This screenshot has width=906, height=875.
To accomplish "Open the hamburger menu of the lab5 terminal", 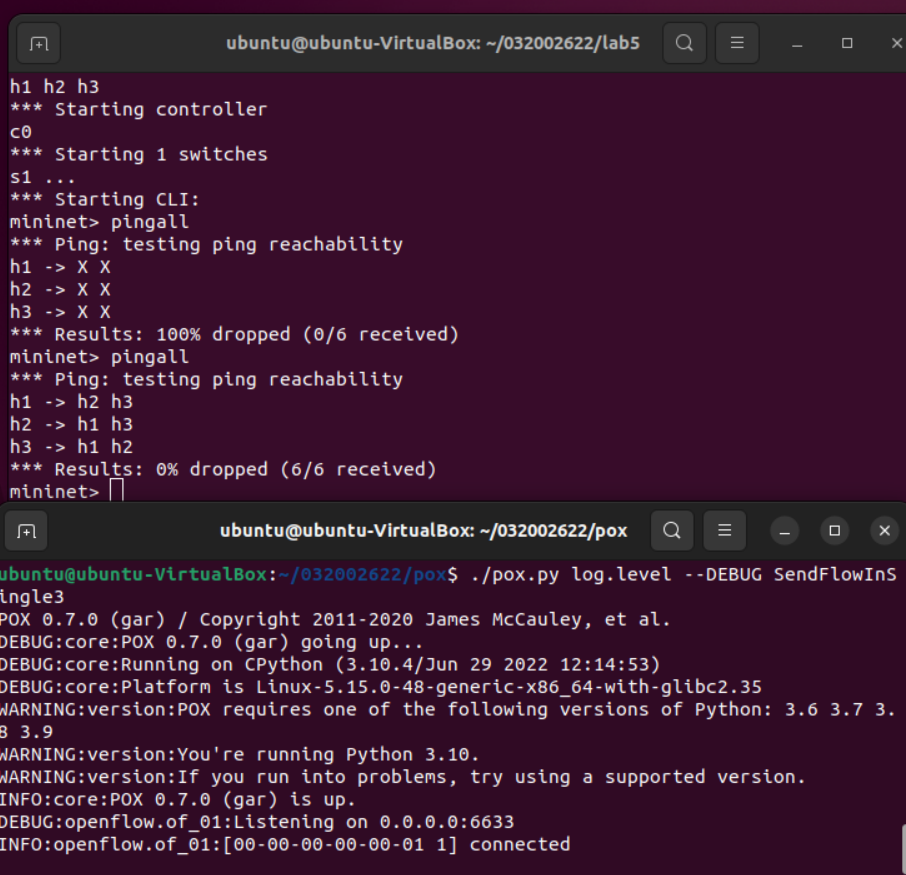I will pos(737,43).
